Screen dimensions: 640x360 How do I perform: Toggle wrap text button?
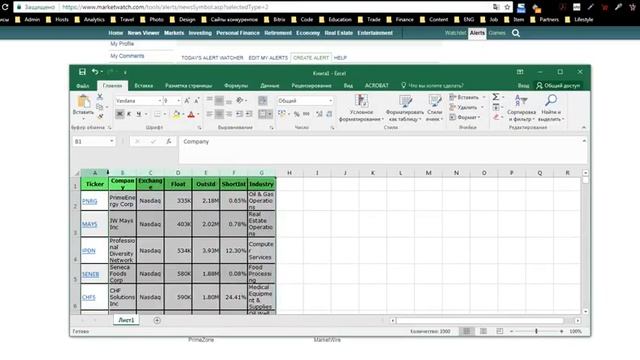262,100
